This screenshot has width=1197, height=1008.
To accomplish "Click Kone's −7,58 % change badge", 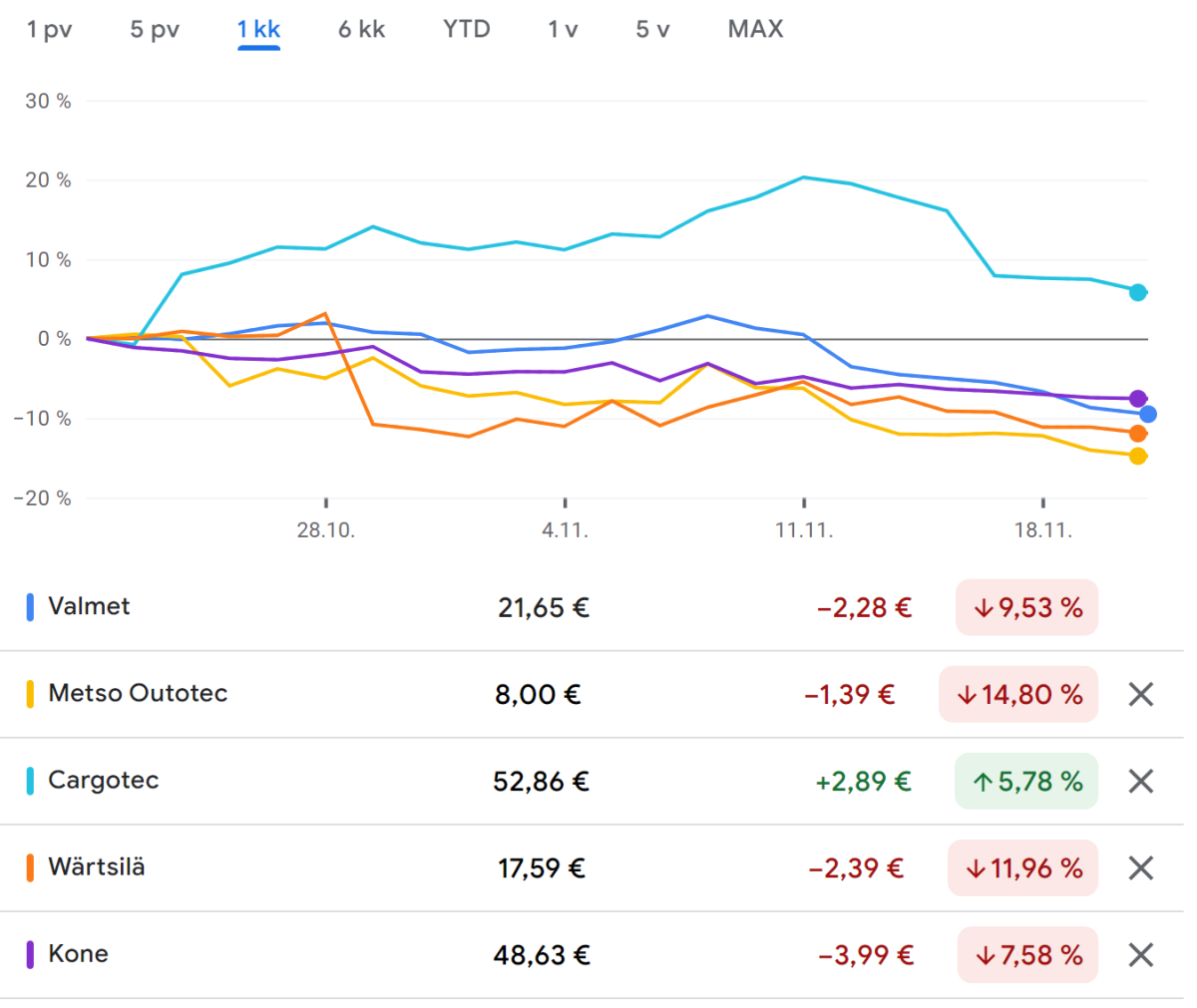I will point(1027,955).
